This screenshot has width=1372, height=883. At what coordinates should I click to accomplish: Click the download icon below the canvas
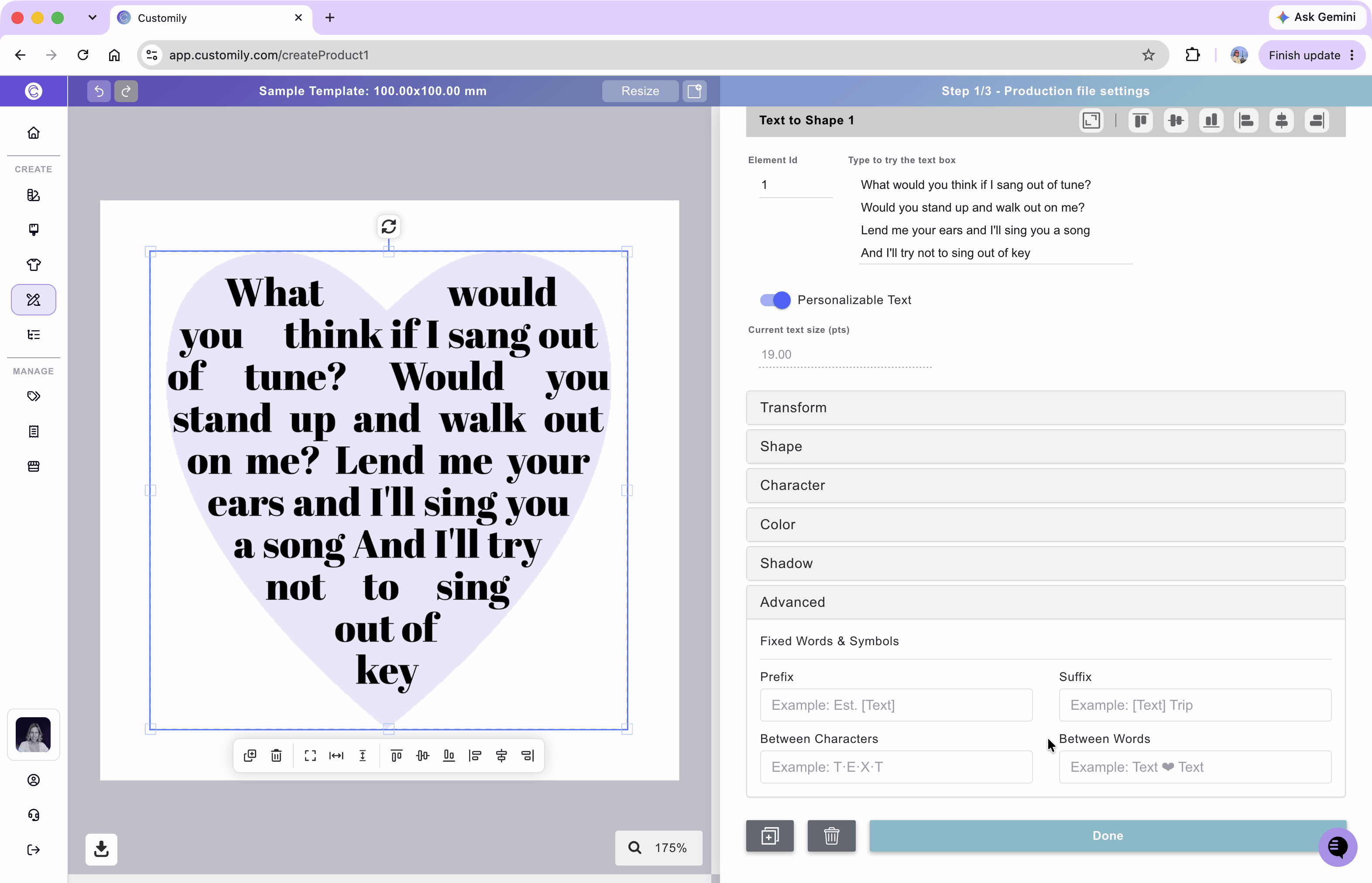click(x=102, y=849)
